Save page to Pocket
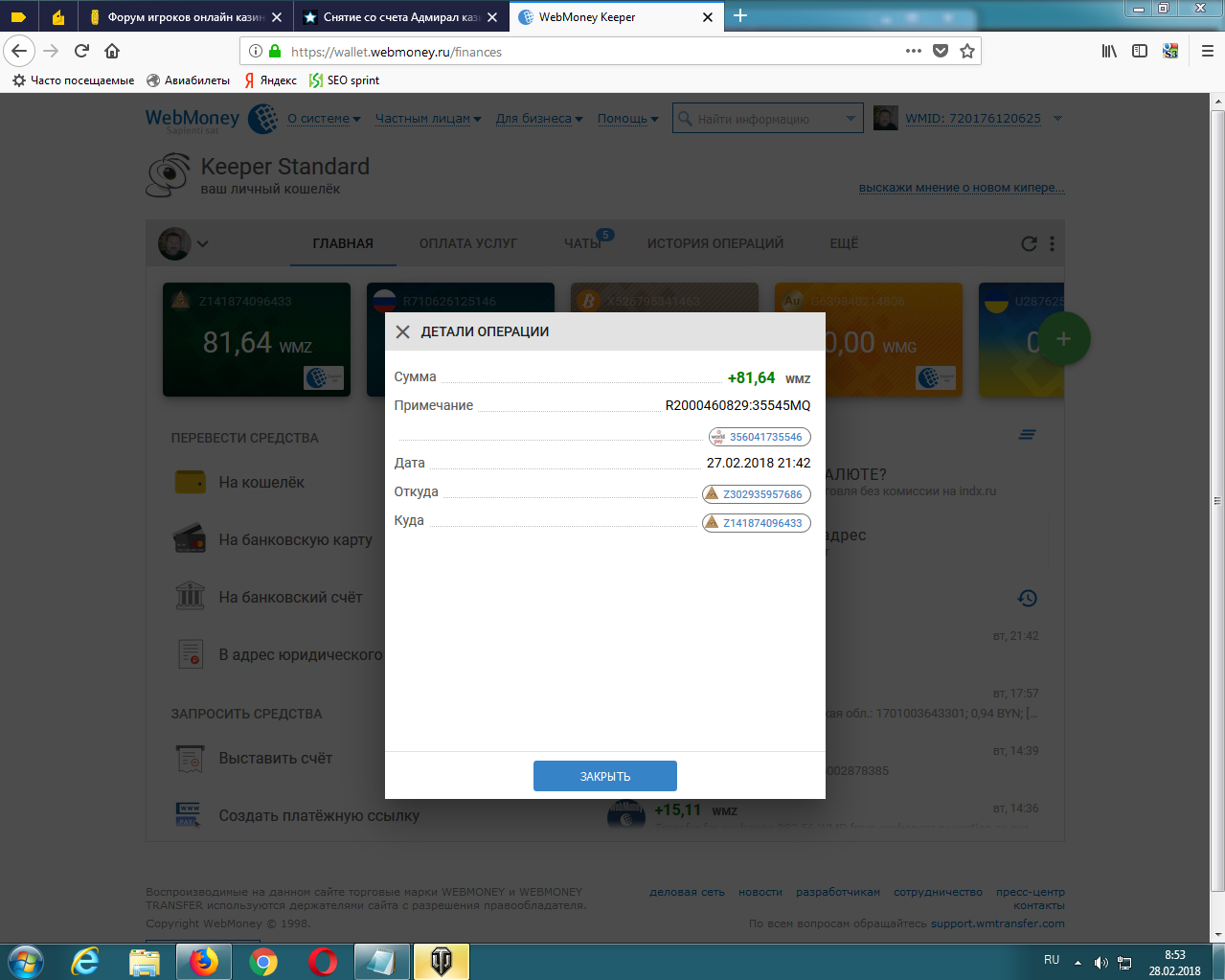1225x980 pixels. pyautogui.click(x=941, y=51)
